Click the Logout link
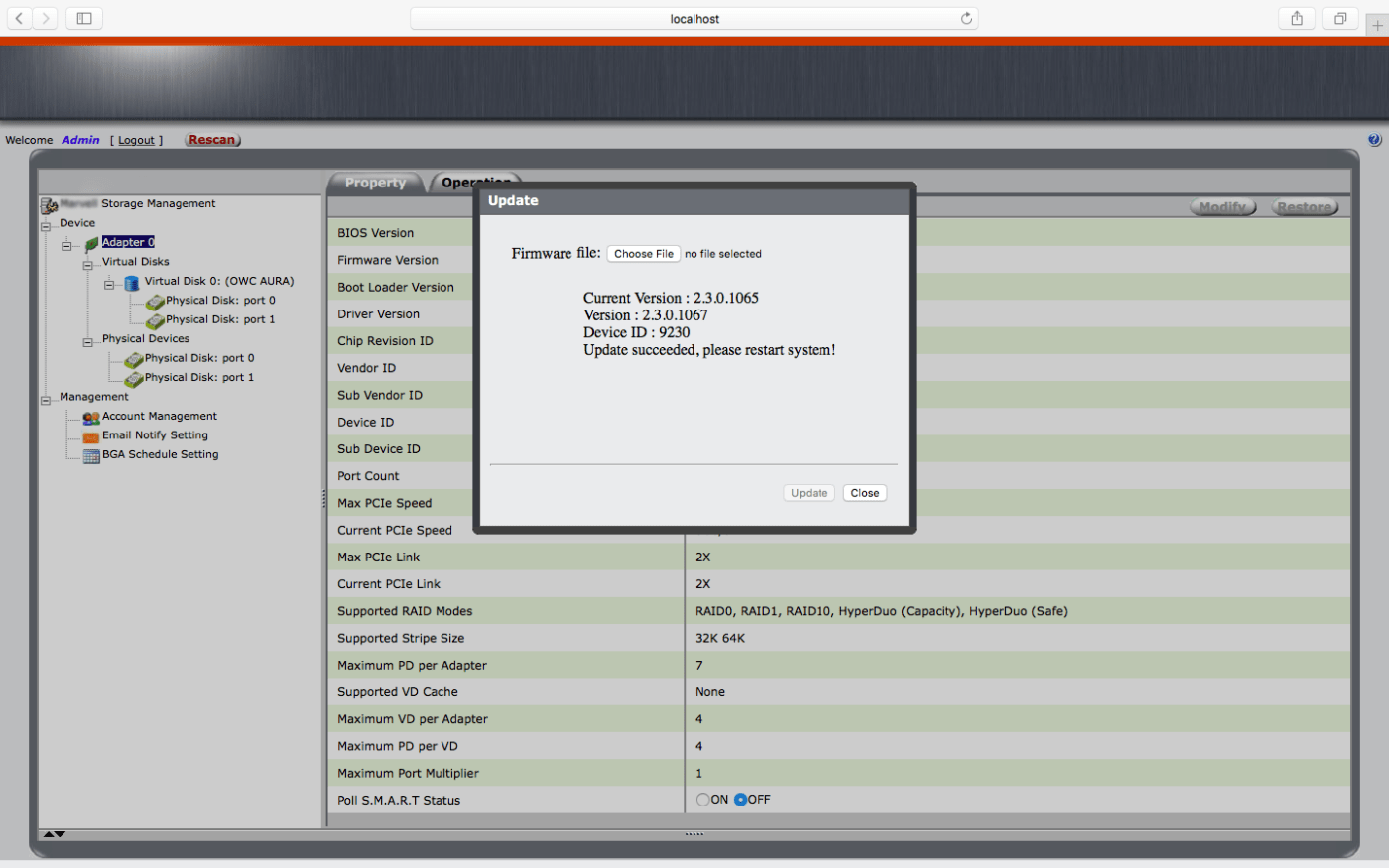1389x868 pixels. 136,141
